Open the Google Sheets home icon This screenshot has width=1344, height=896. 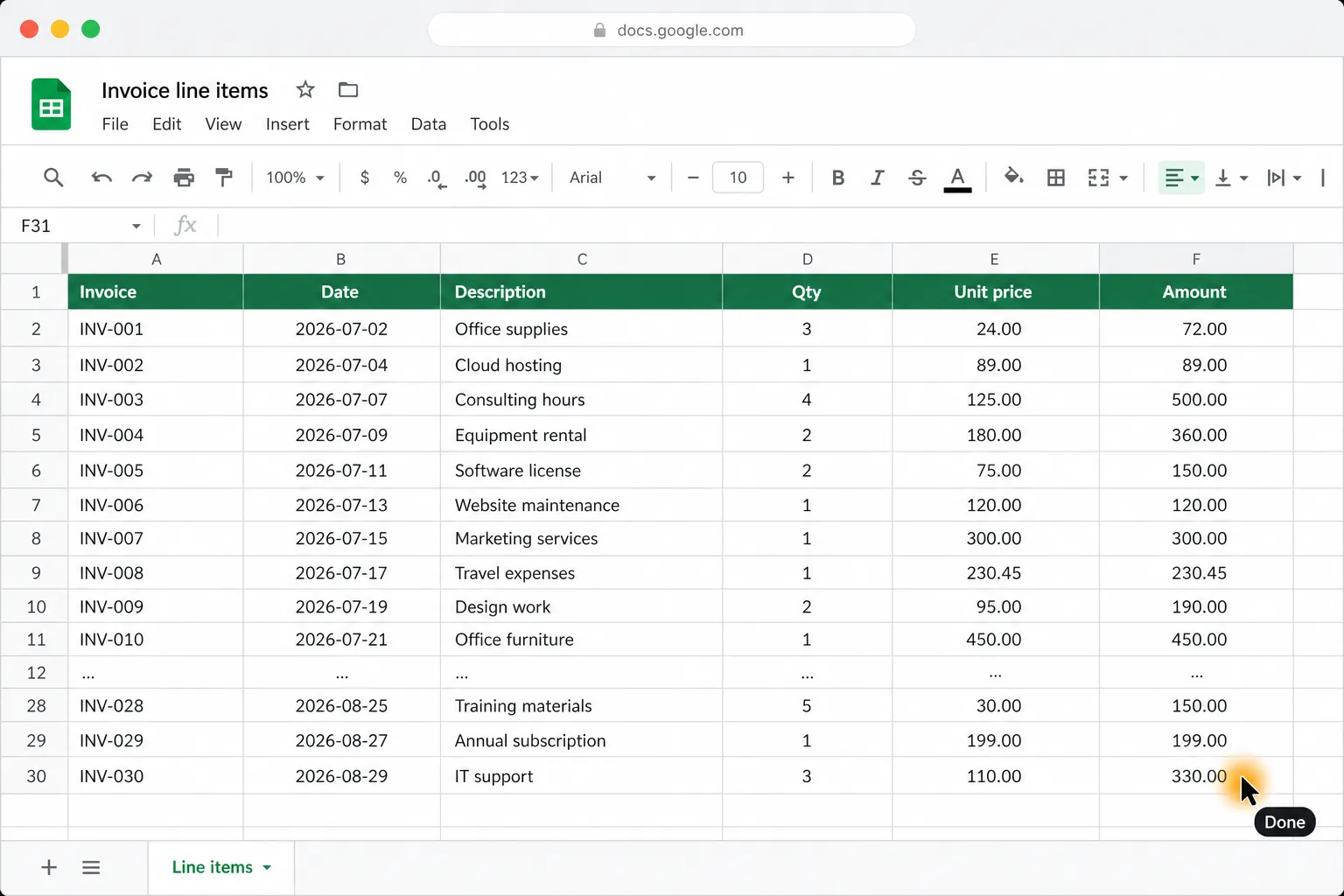[52, 104]
